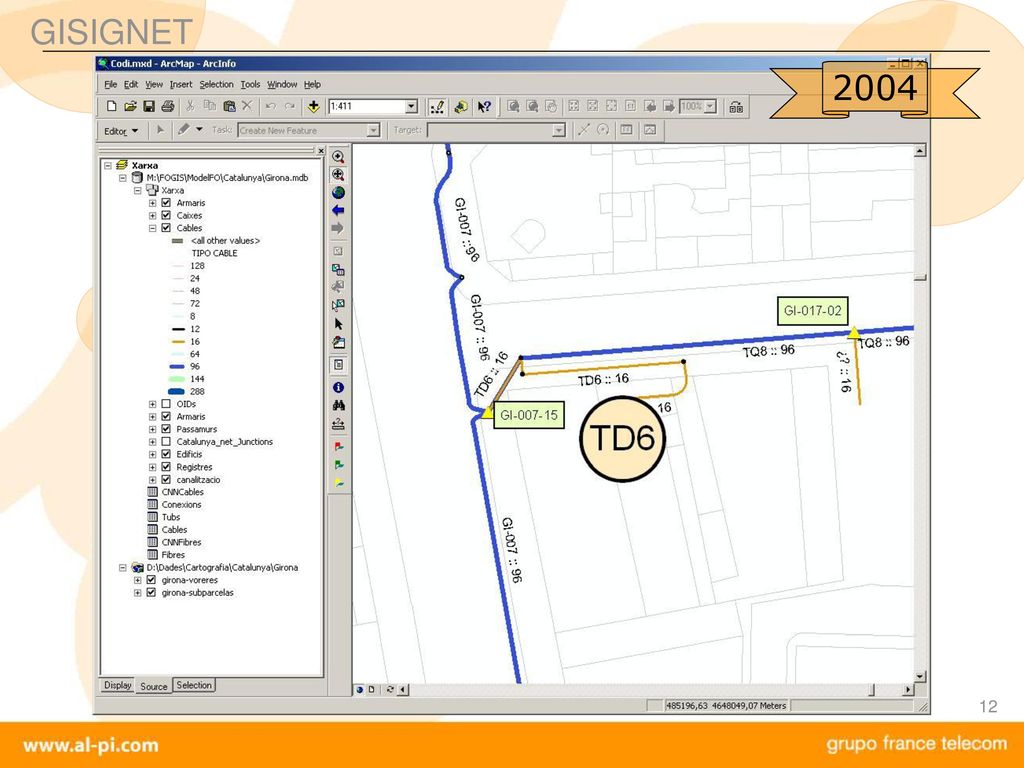
Task: Click the green flag network tool
Action: click(338, 465)
